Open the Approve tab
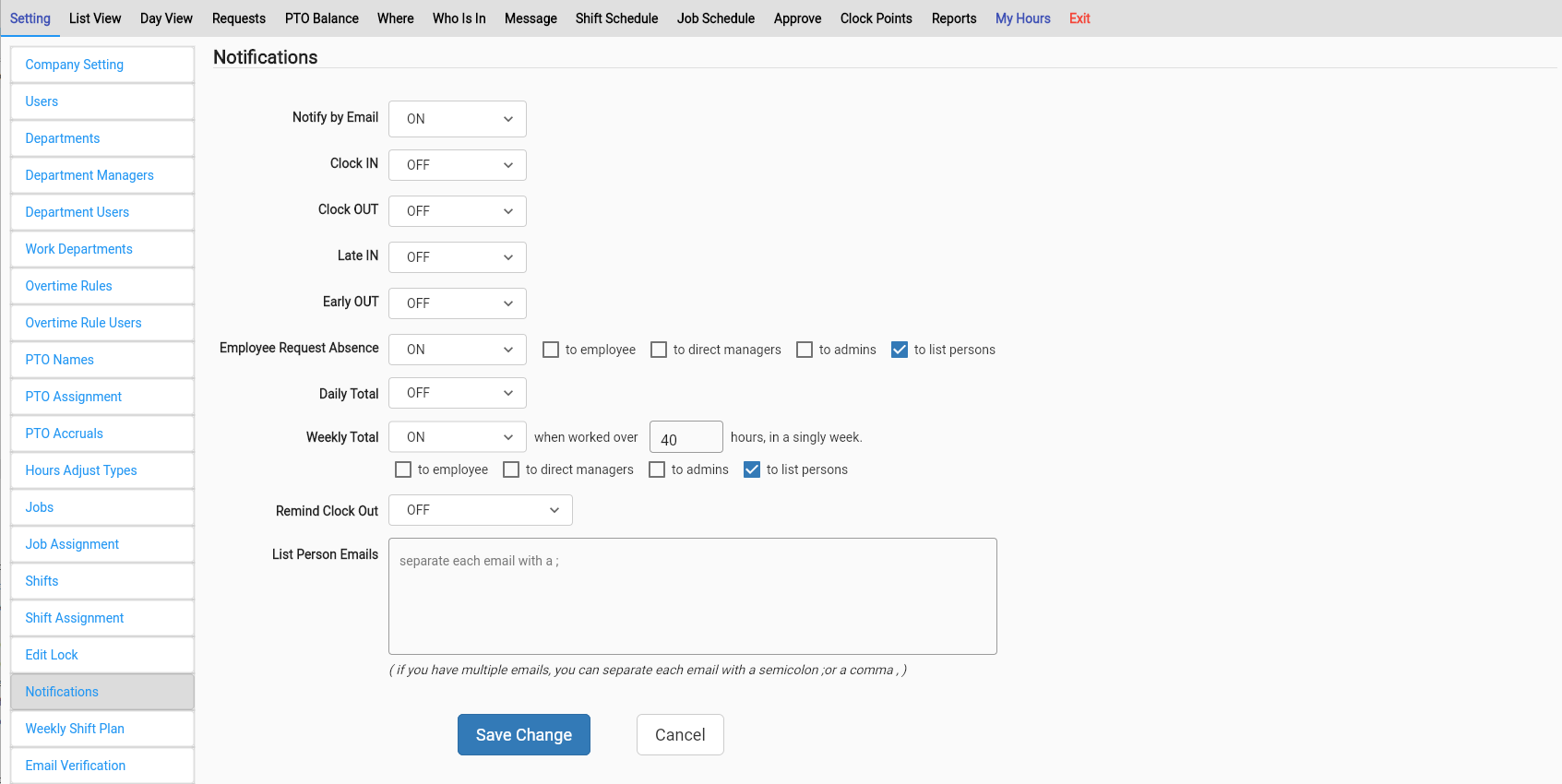This screenshot has height=784, width=1562. tap(798, 18)
